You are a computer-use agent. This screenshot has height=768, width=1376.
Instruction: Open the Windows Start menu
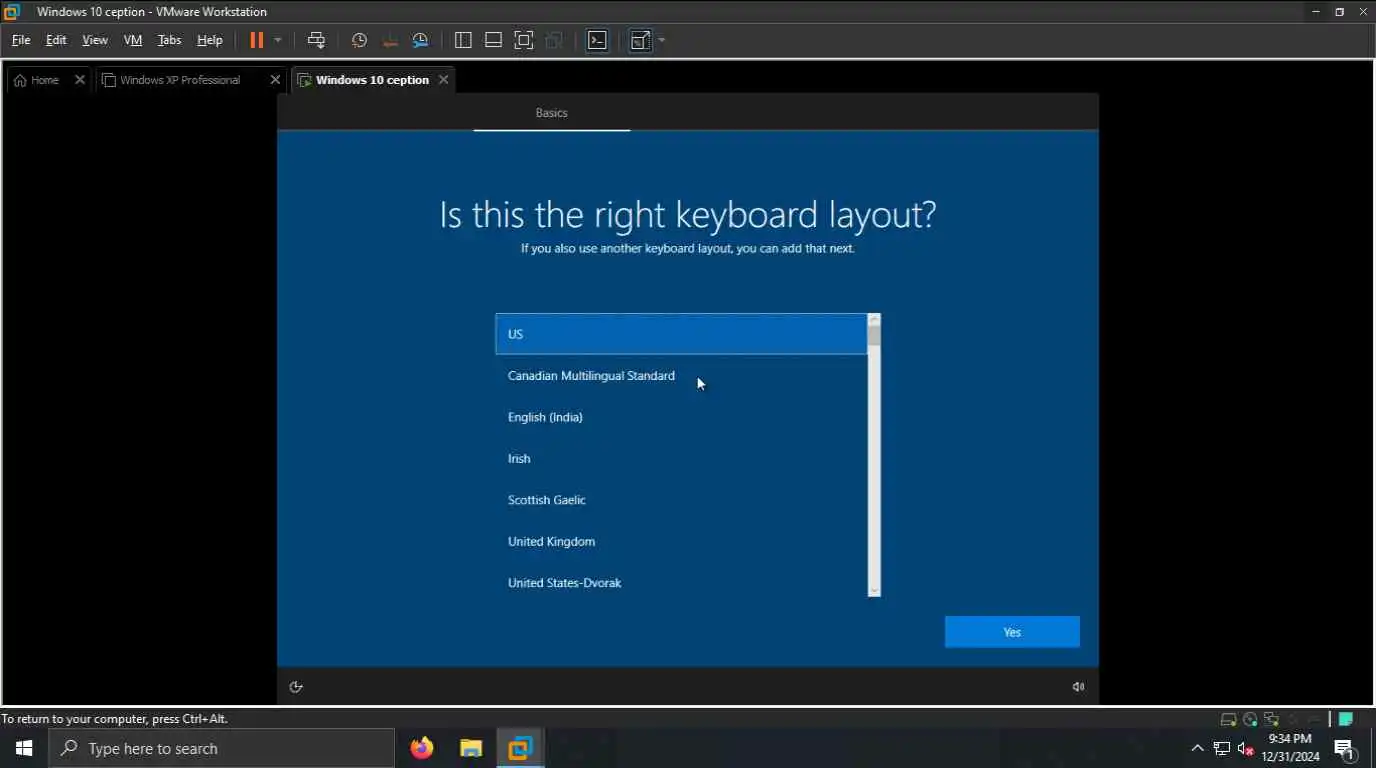coord(24,748)
